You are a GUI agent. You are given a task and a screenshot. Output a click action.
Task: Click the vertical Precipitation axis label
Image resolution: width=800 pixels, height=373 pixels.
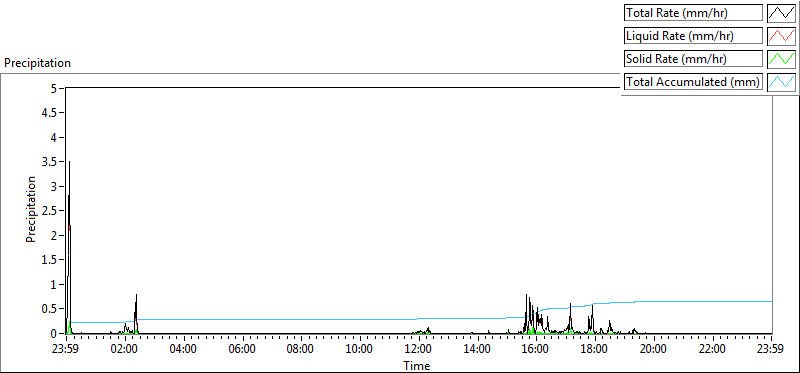(31, 209)
